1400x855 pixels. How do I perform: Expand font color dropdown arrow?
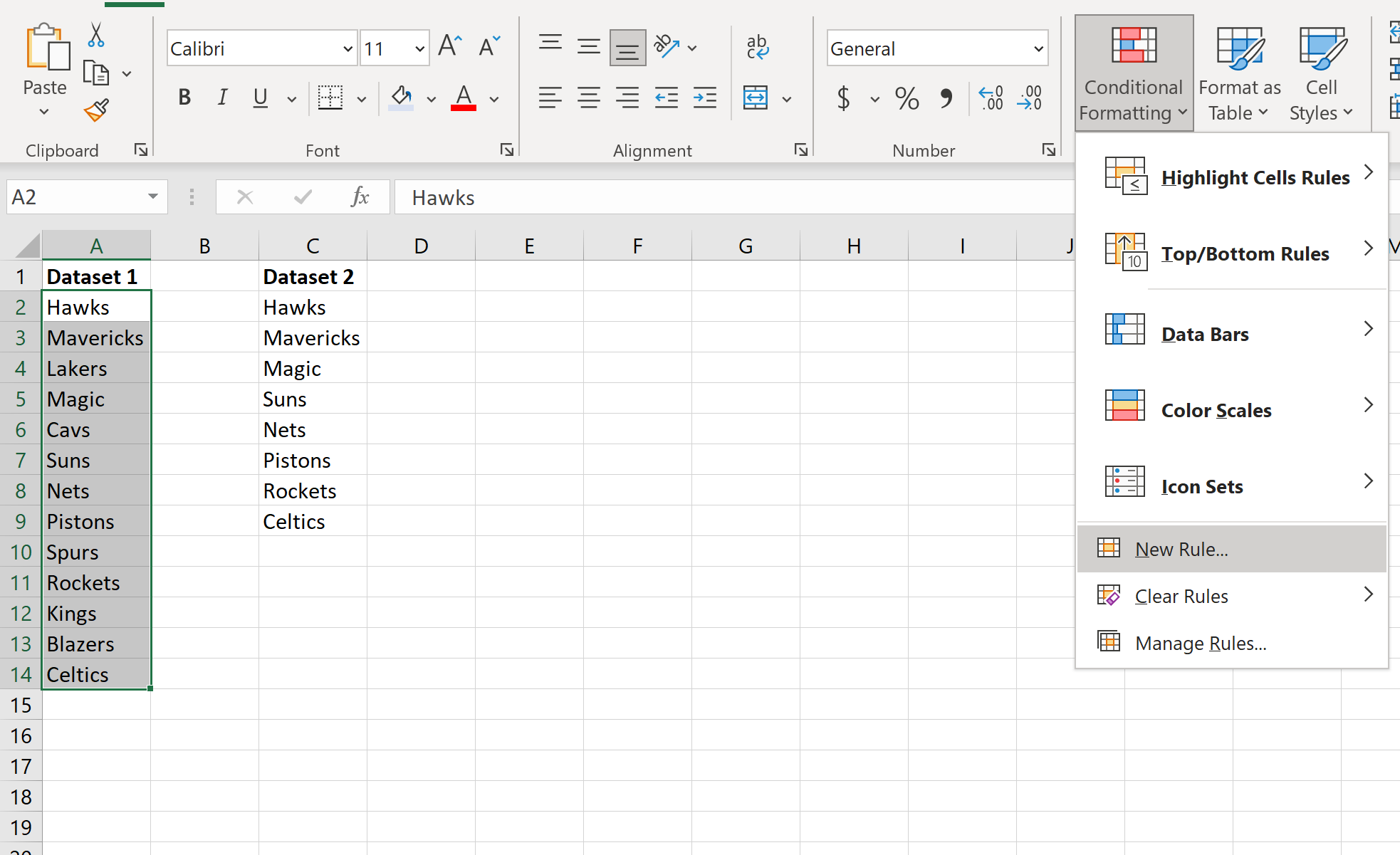coord(494,98)
